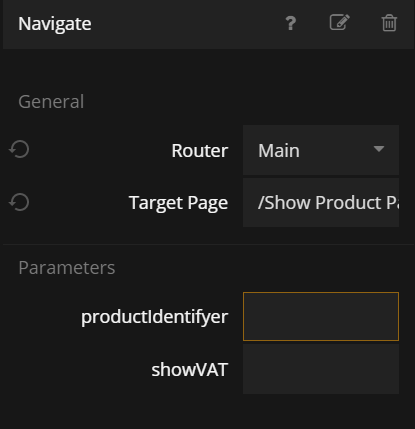Focus the productIdentifyer parameter input
Screen dimensions: 415x429
pyautogui.click(x=321, y=317)
